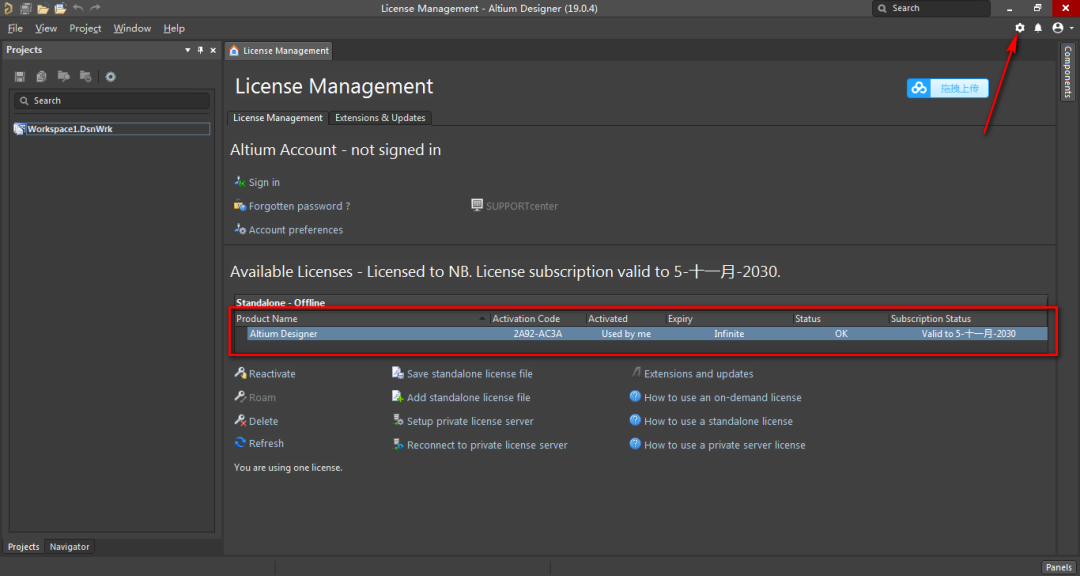The width and height of the screenshot is (1080, 576).
Task: Click the explore project folder icon in Projects toolbar
Action: pos(63,76)
